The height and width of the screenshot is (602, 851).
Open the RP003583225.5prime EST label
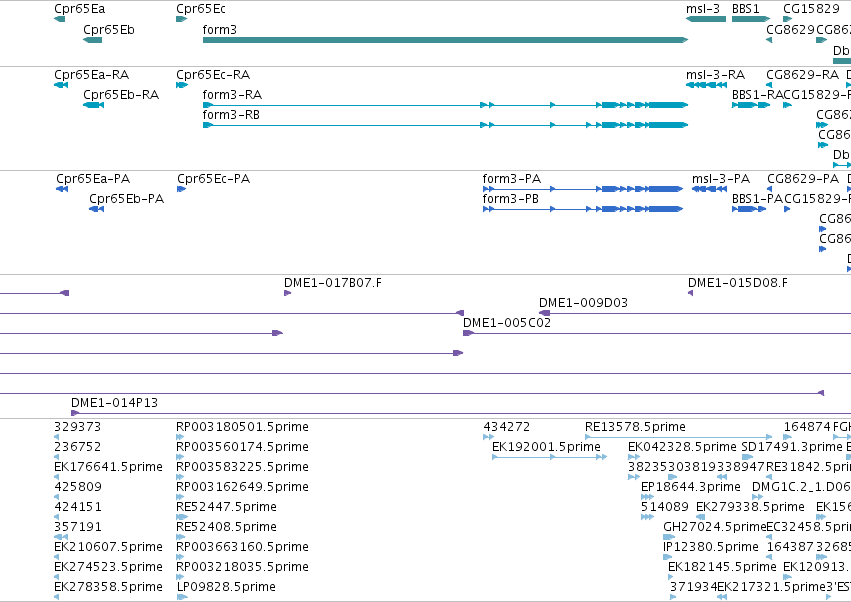click(243, 467)
